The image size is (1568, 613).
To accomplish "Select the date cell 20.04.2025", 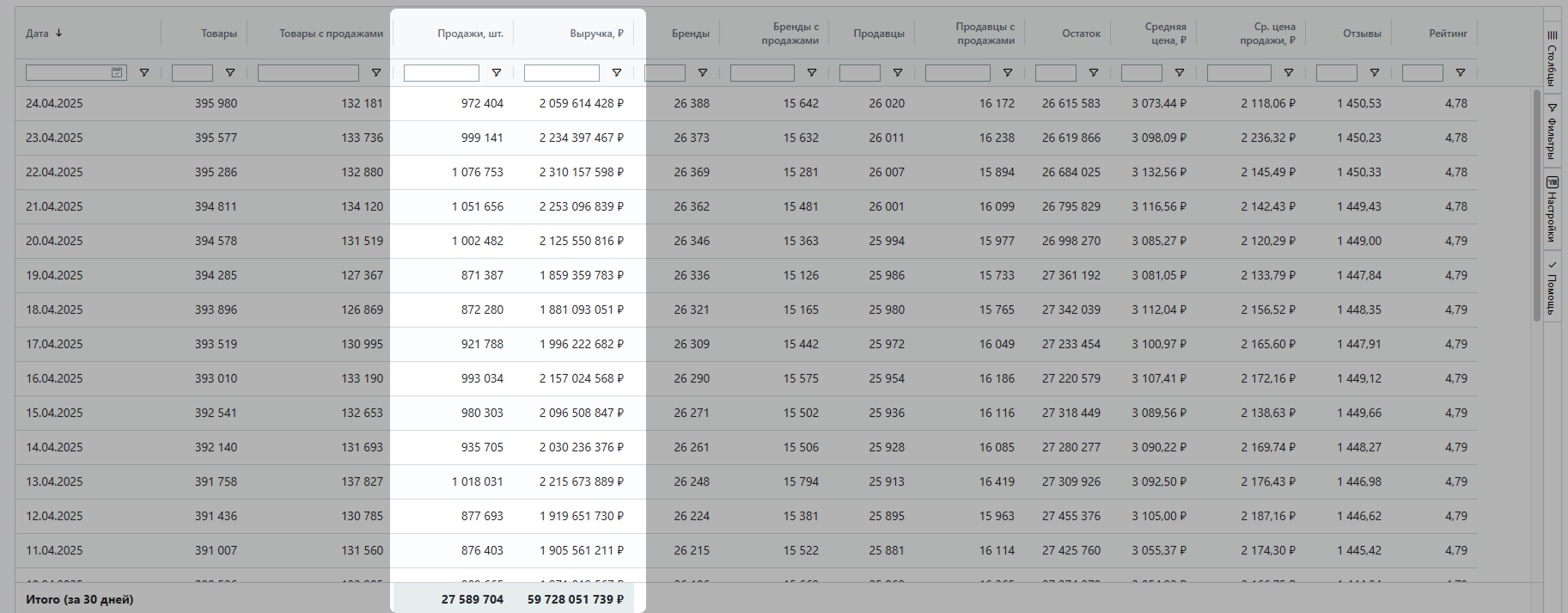I will [x=54, y=241].
